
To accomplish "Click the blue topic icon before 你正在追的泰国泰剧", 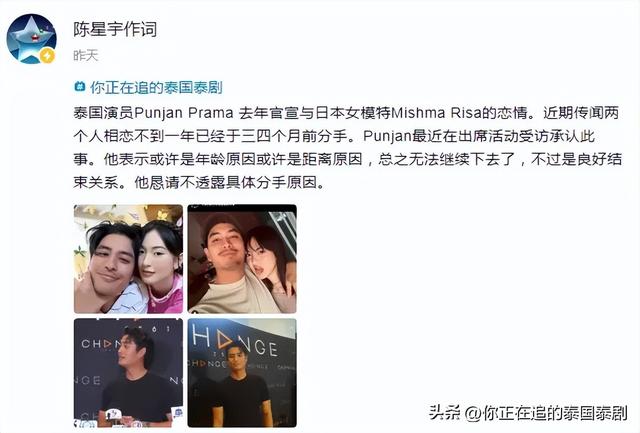I will 80,87.
